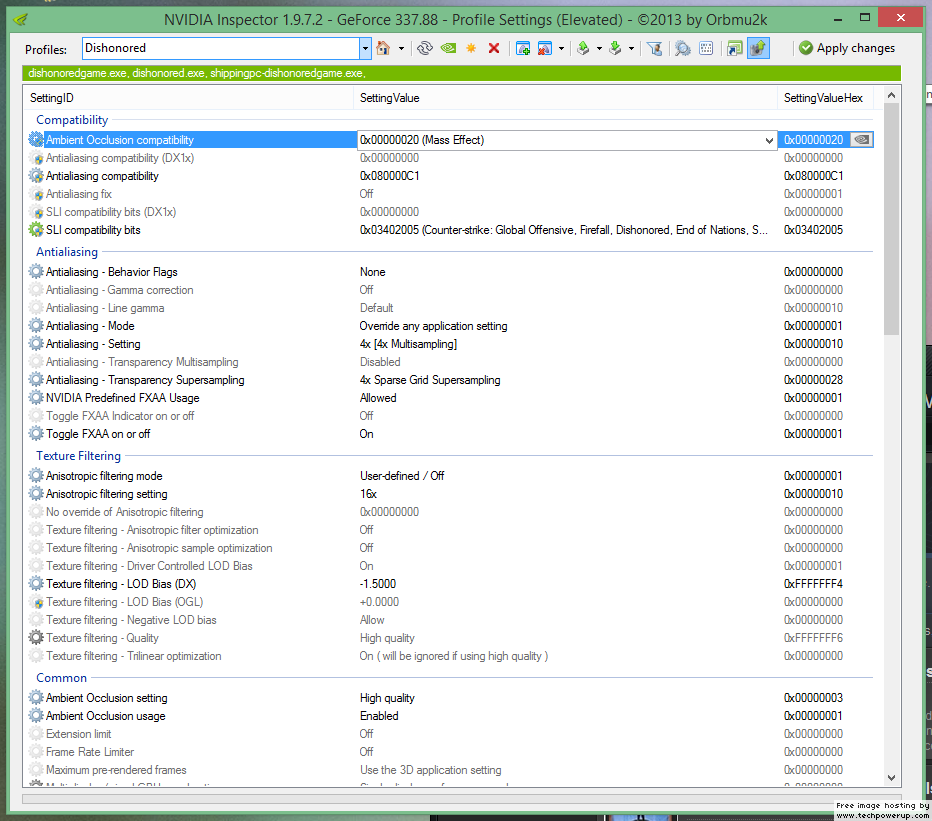Expand the Ambient Occlusion compatibility value dropdown
This screenshot has width=932, height=821.
[769, 140]
